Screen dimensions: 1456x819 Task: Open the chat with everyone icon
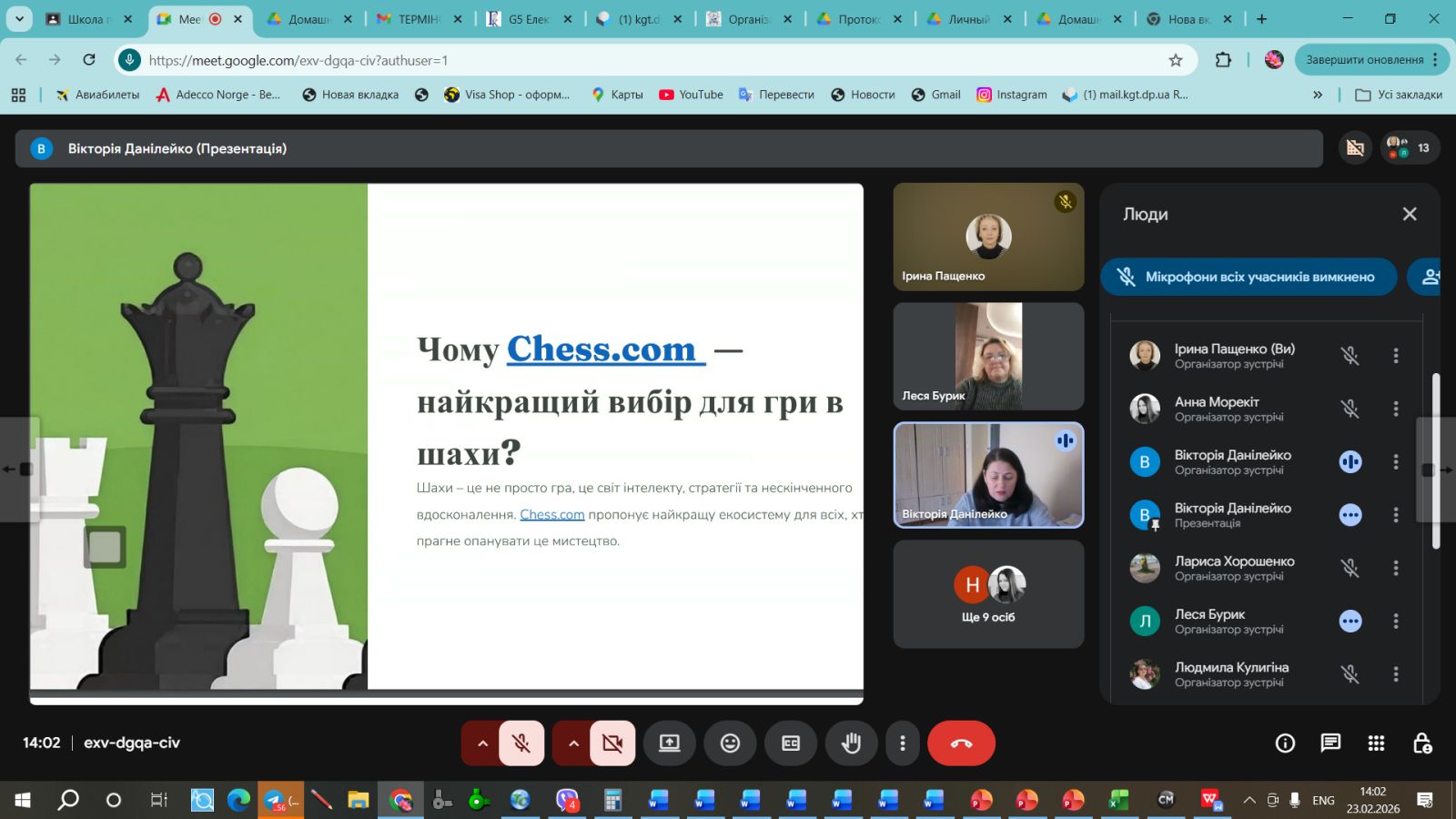click(x=1330, y=743)
